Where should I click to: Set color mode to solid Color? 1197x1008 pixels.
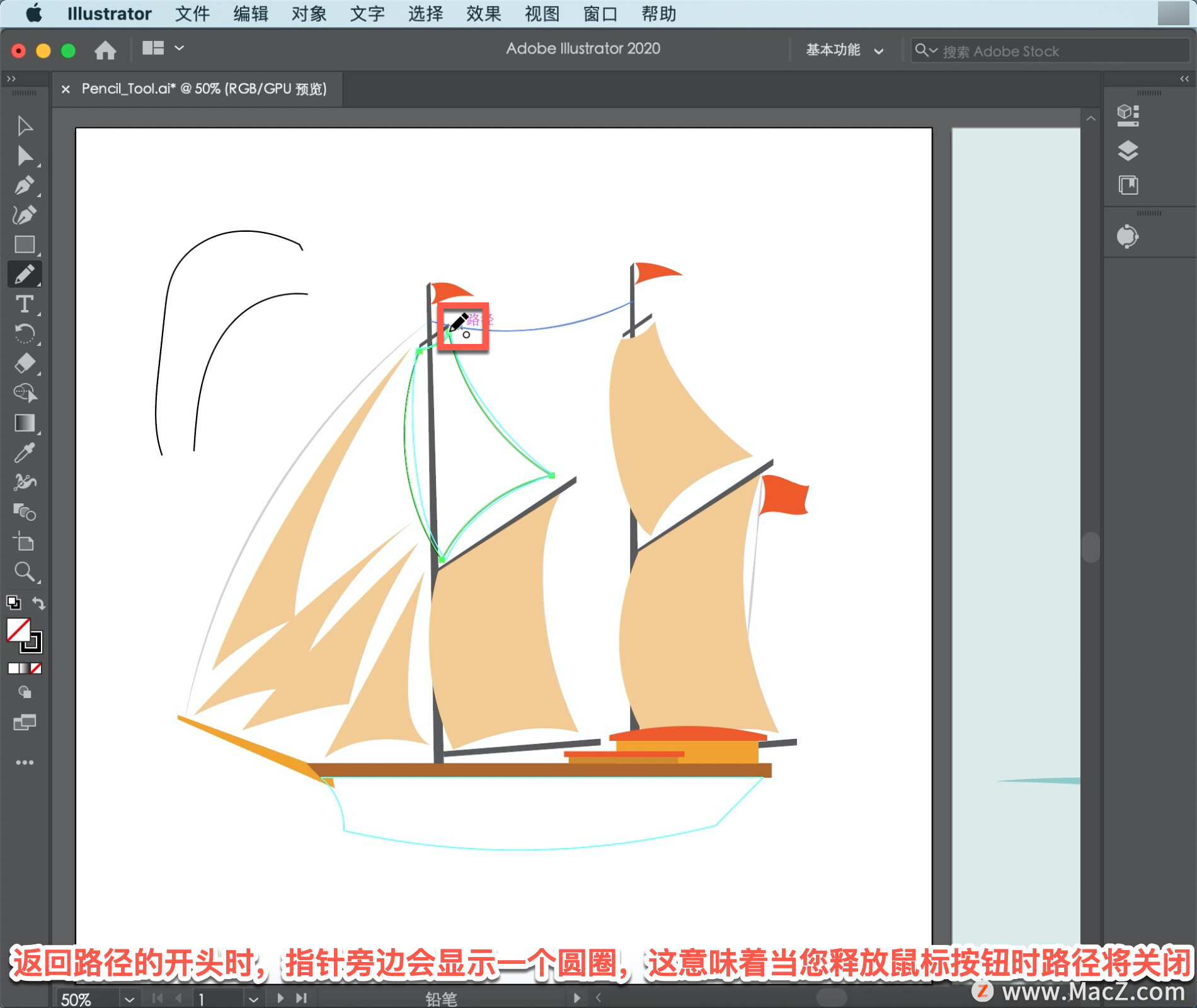tap(13, 668)
